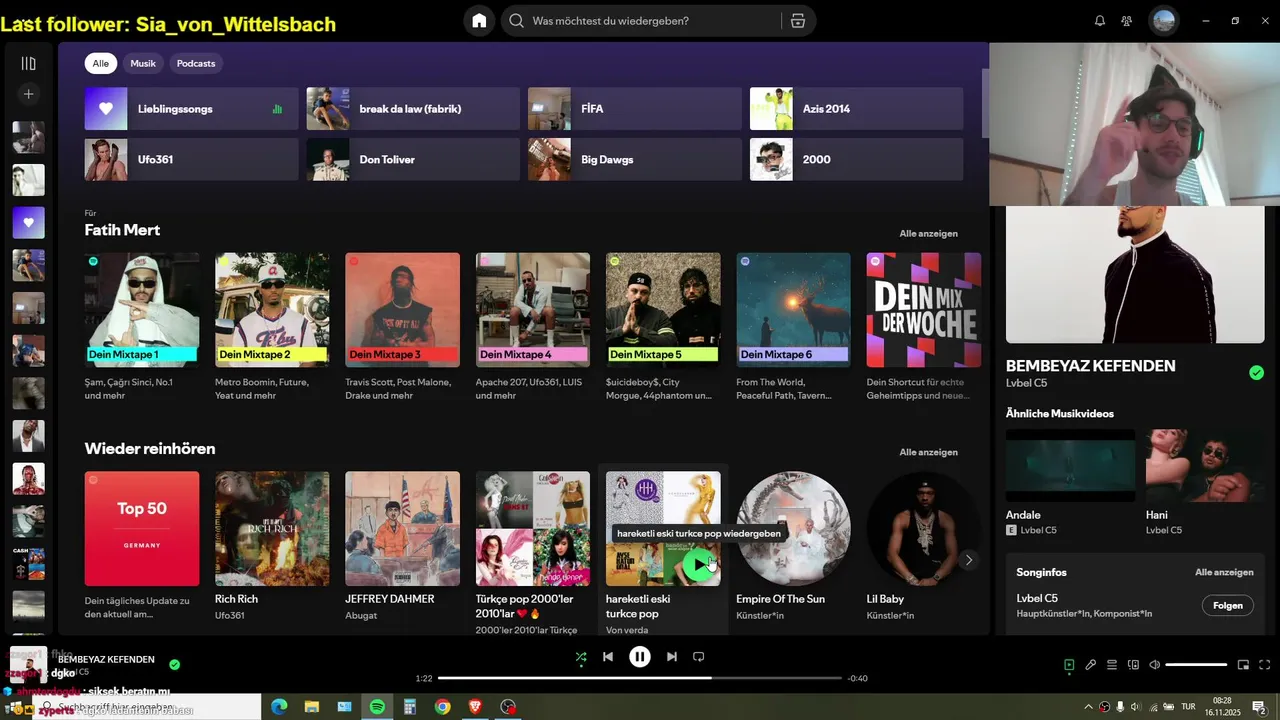
Task: Open the Ufo361 tile
Action: pos(192,159)
